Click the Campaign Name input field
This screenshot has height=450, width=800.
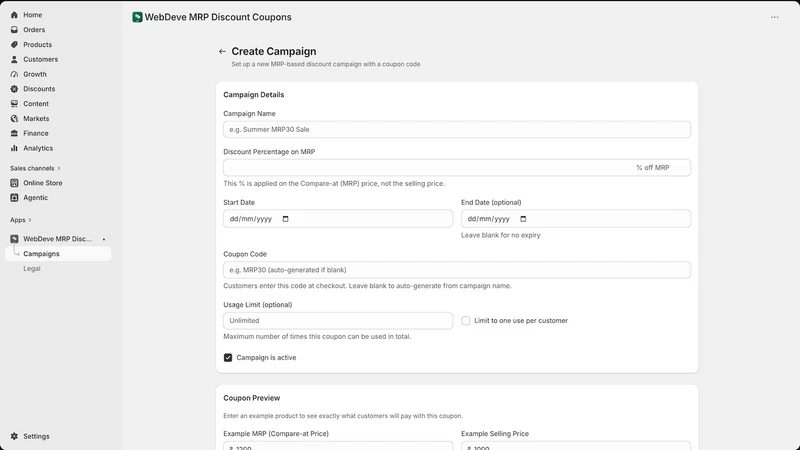[457, 130]
